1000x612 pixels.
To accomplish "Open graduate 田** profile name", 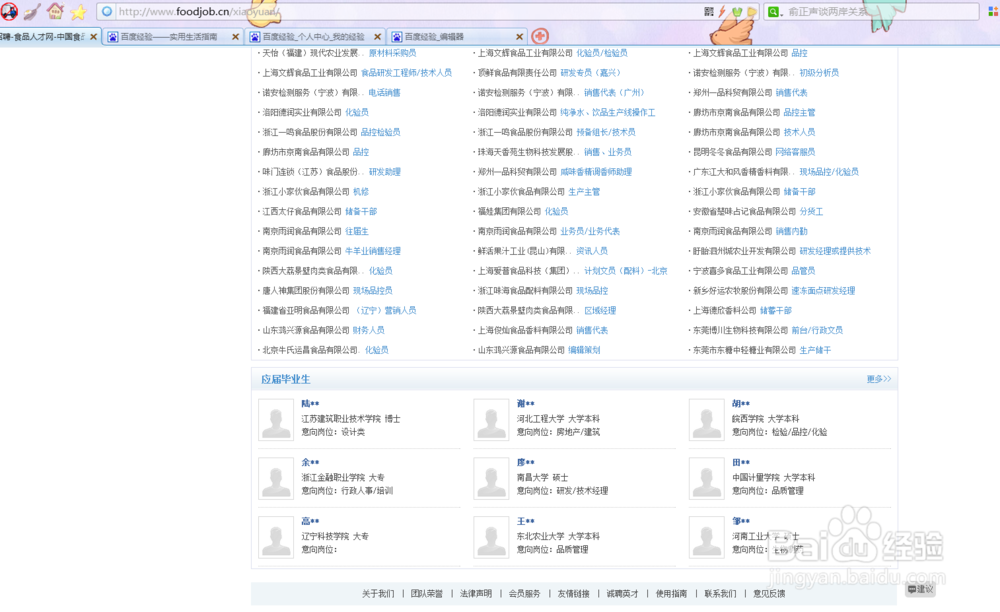I will 741,462.
